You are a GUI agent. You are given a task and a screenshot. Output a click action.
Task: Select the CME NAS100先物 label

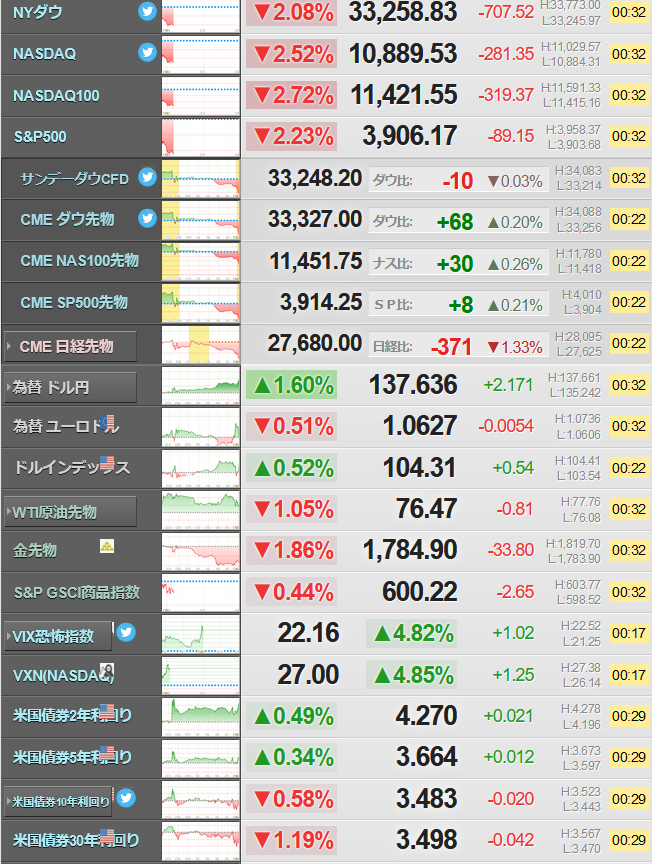tap(79, 261)
